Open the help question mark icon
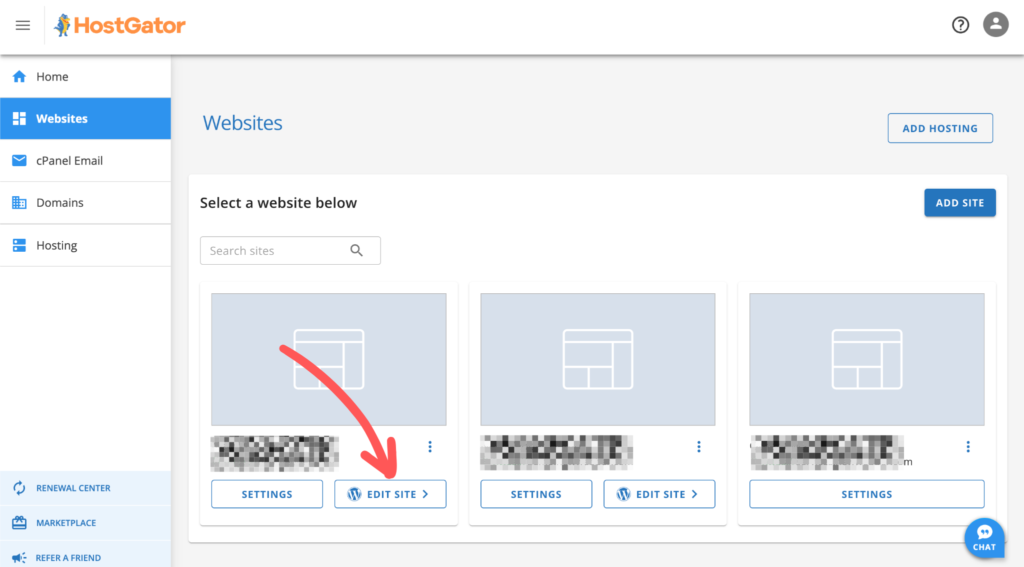 coord(960,26)
